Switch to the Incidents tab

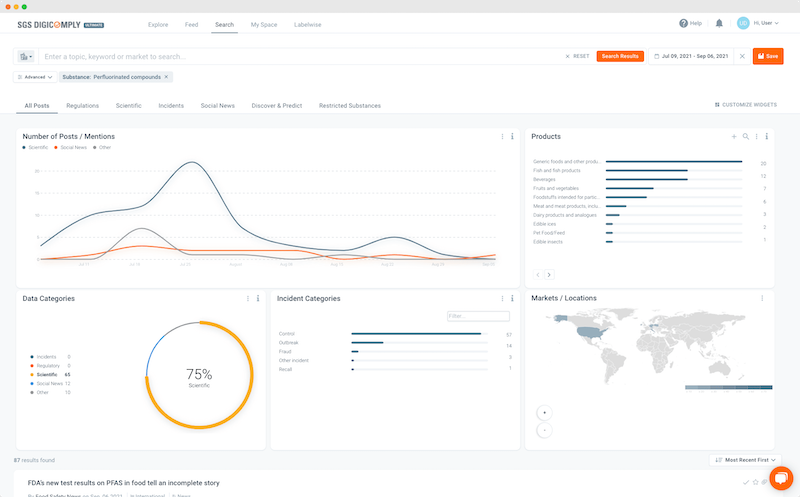coord(171,106)
